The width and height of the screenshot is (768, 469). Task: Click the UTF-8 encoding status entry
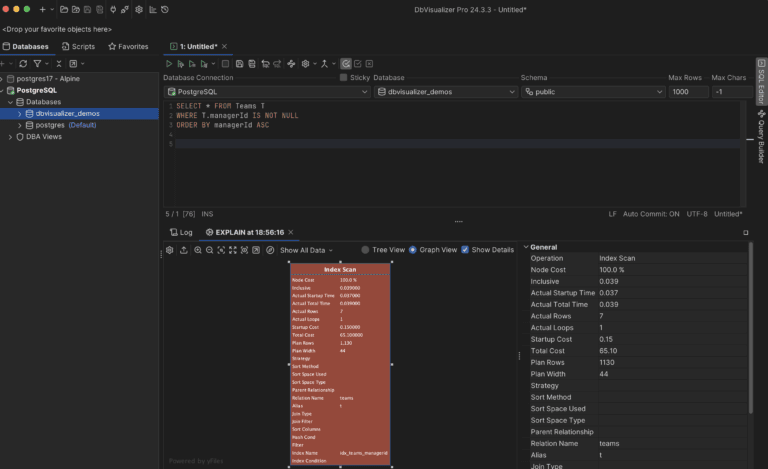(x=697, y=214)
